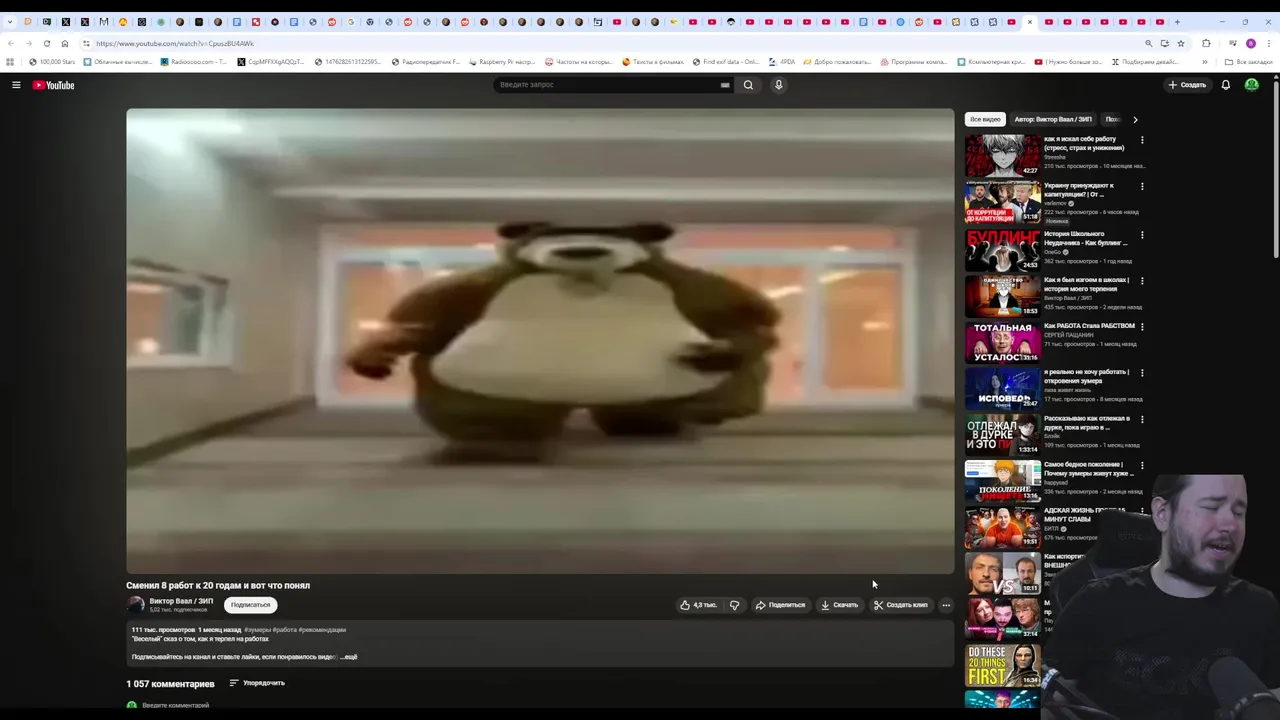Select the 'Все видео' filter chip

[x=985, y=119]
